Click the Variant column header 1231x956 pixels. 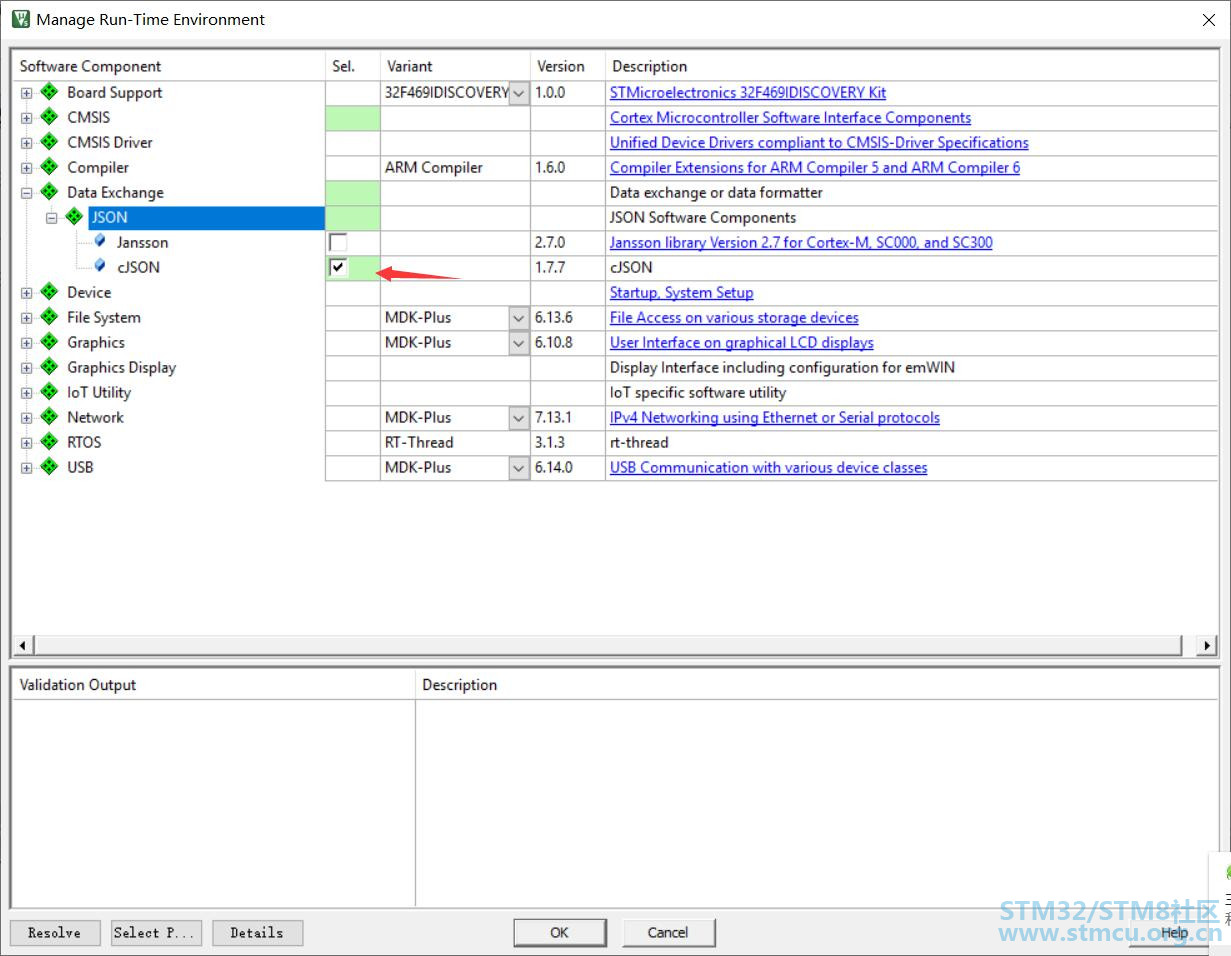click(455, 66)
